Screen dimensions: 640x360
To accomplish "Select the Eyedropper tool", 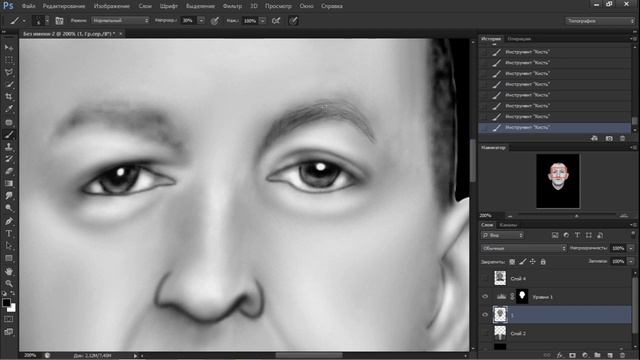I will (x=9, y=109).
